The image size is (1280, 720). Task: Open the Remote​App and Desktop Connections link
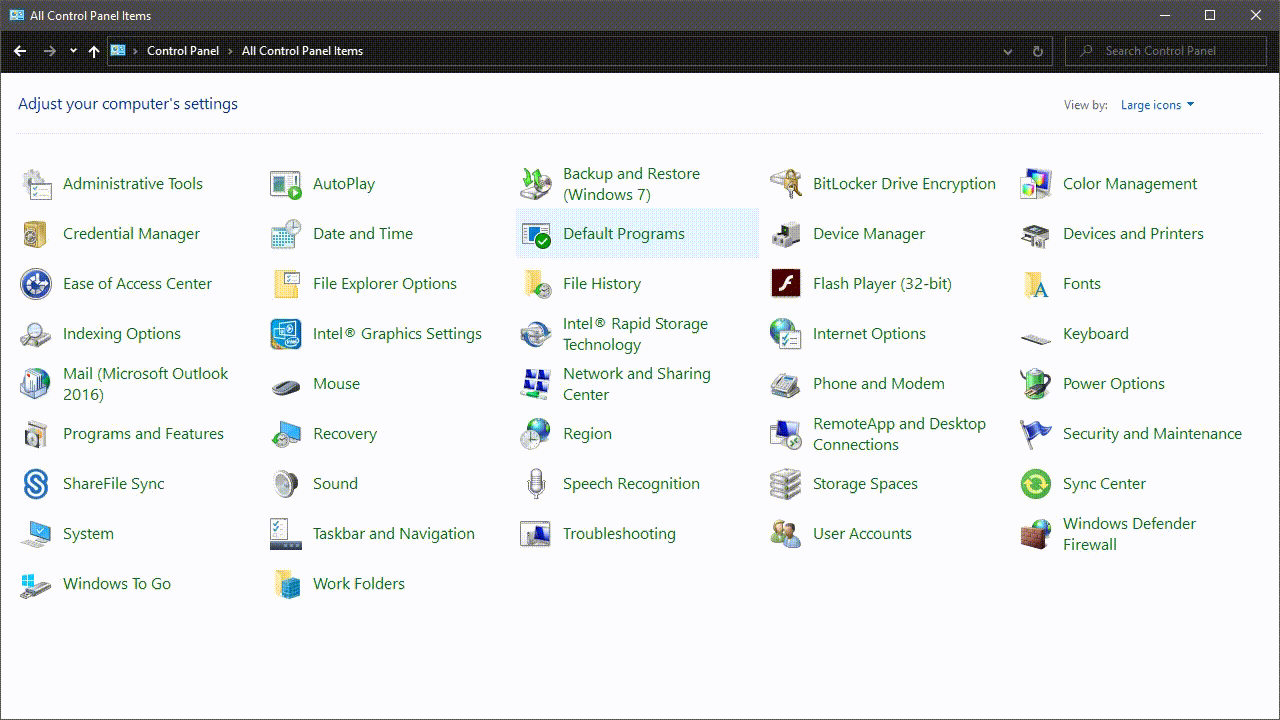point(899,434)
